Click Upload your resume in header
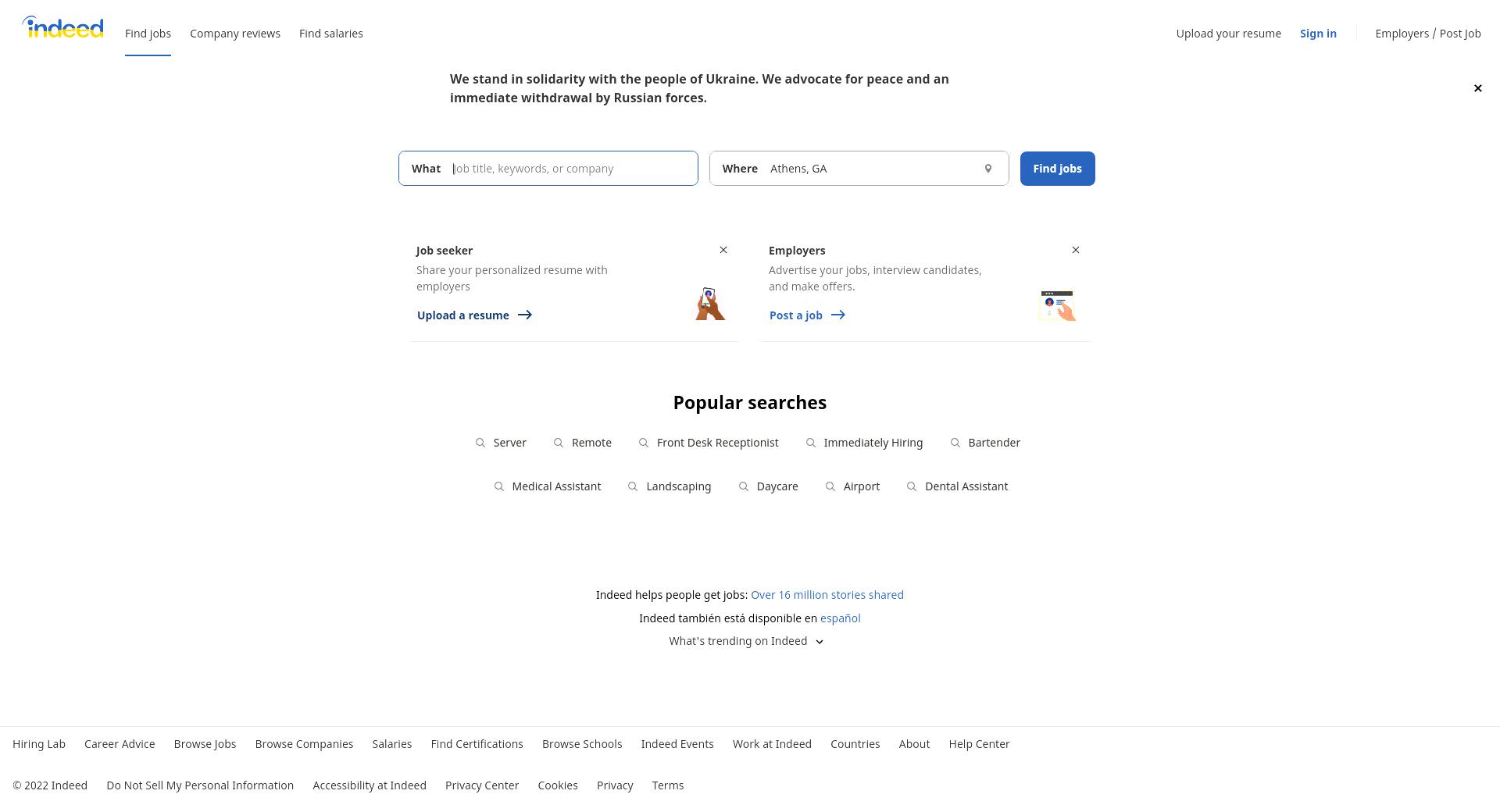 pos(1229,34)
